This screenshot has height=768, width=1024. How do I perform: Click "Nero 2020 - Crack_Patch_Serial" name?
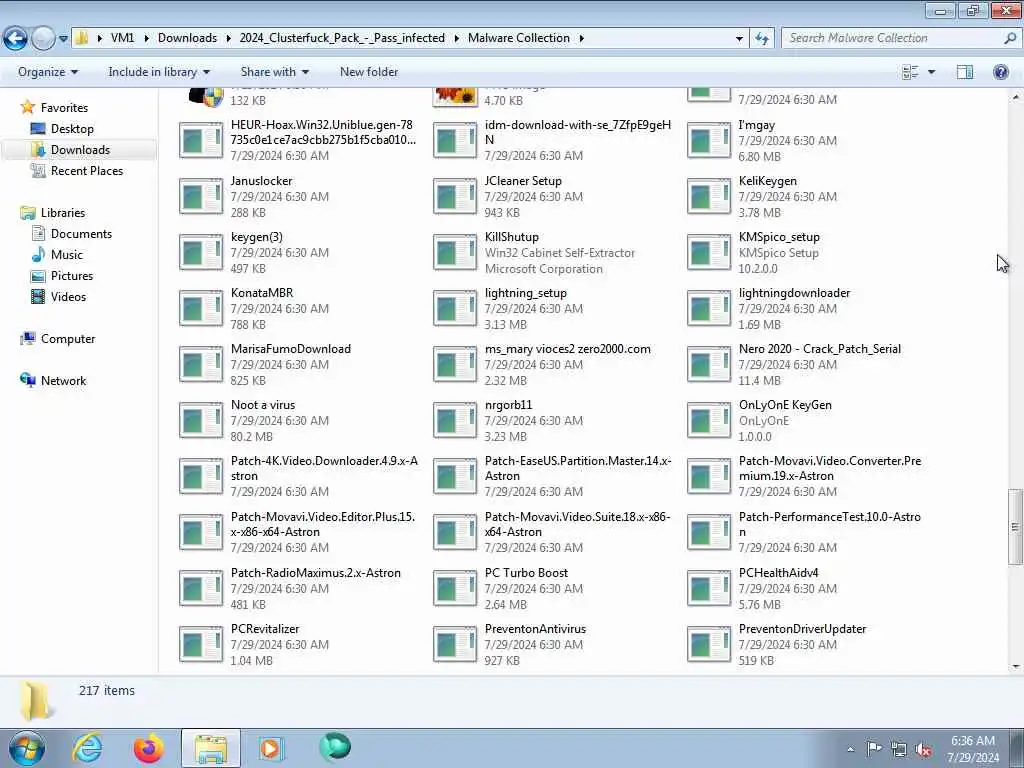click(820, 349)
